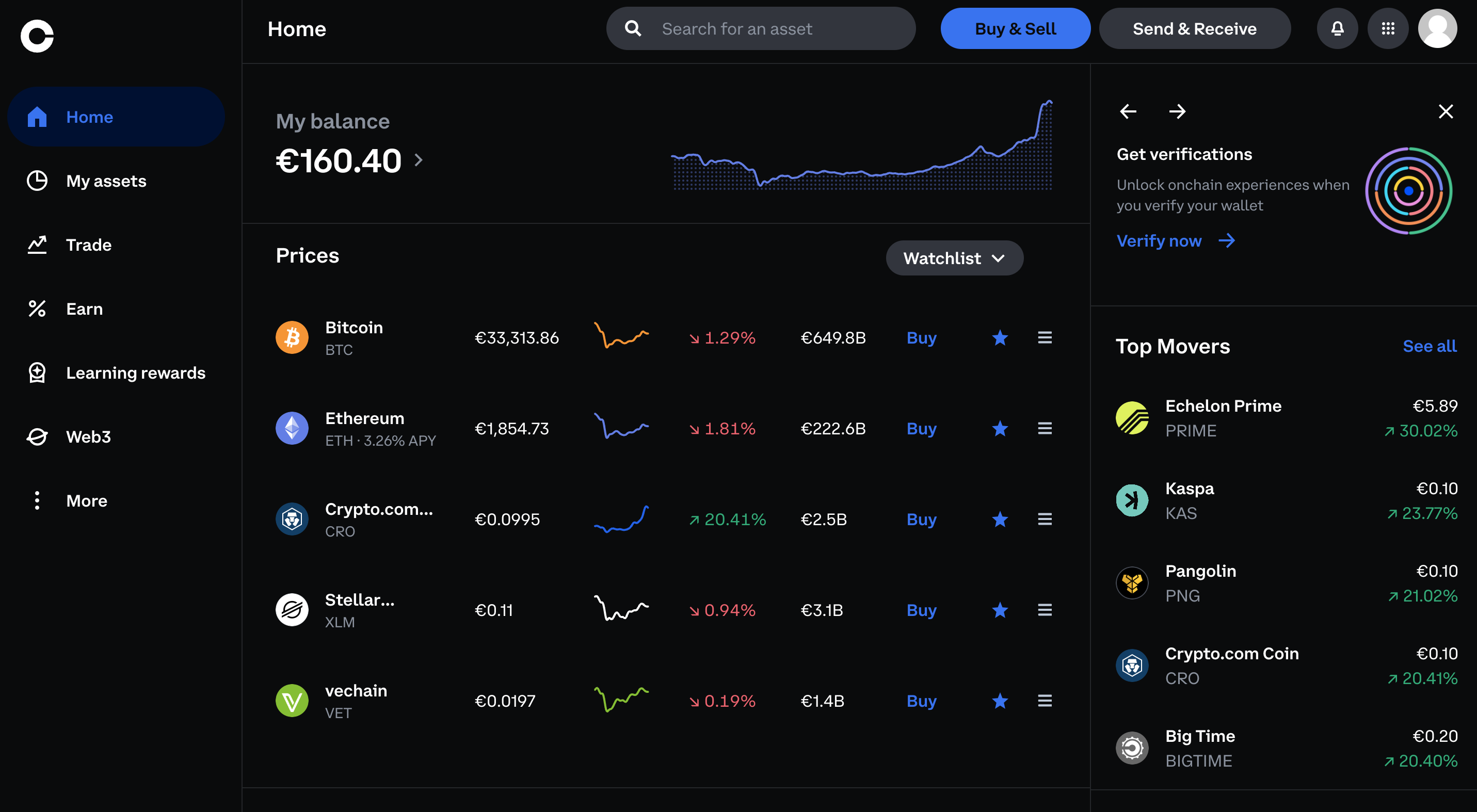Open vechain row menu icon

pyautogui.click(x=1045, y=700)
